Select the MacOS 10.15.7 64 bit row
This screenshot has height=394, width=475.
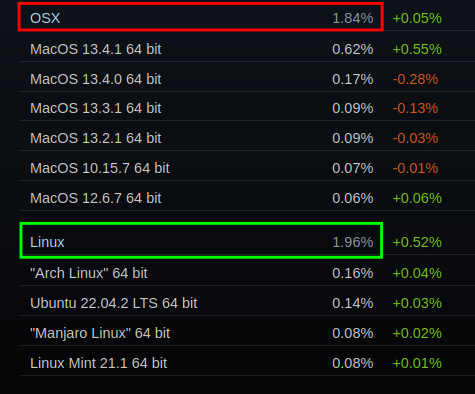(247, 168)
